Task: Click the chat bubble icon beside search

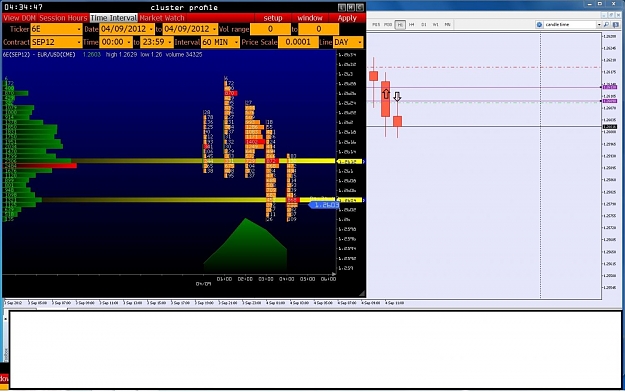Action: click(x=615, y=25)
